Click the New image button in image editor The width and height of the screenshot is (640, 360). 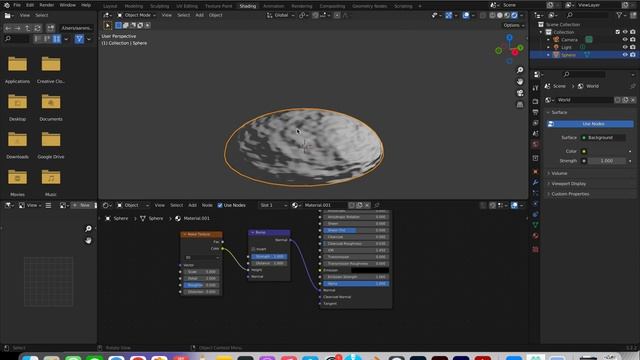pyautogui.click(x=81, y=205)
